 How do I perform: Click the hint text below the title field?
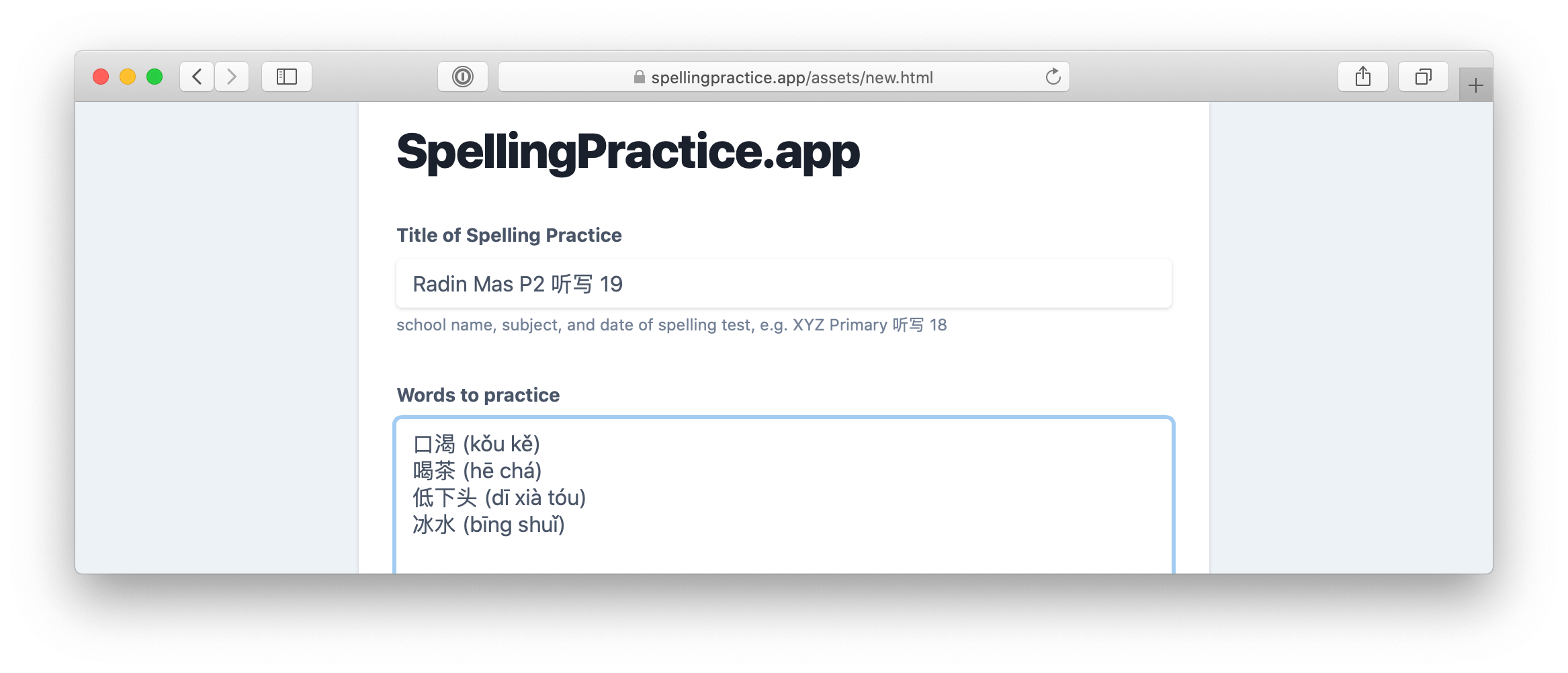[670, 324]
